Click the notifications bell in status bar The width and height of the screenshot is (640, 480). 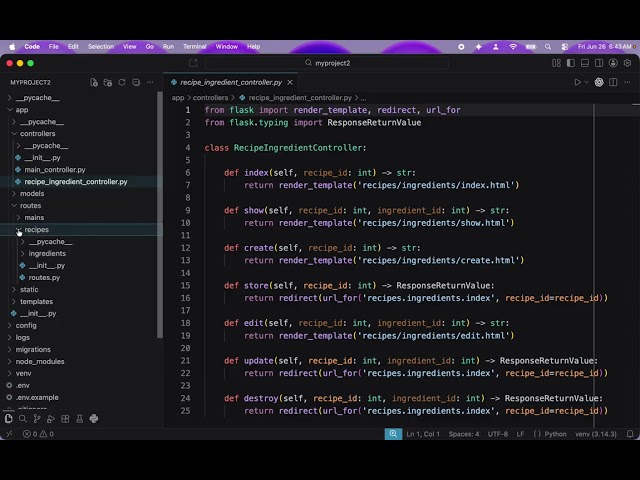pyautogui.click(x=630, y=434)
